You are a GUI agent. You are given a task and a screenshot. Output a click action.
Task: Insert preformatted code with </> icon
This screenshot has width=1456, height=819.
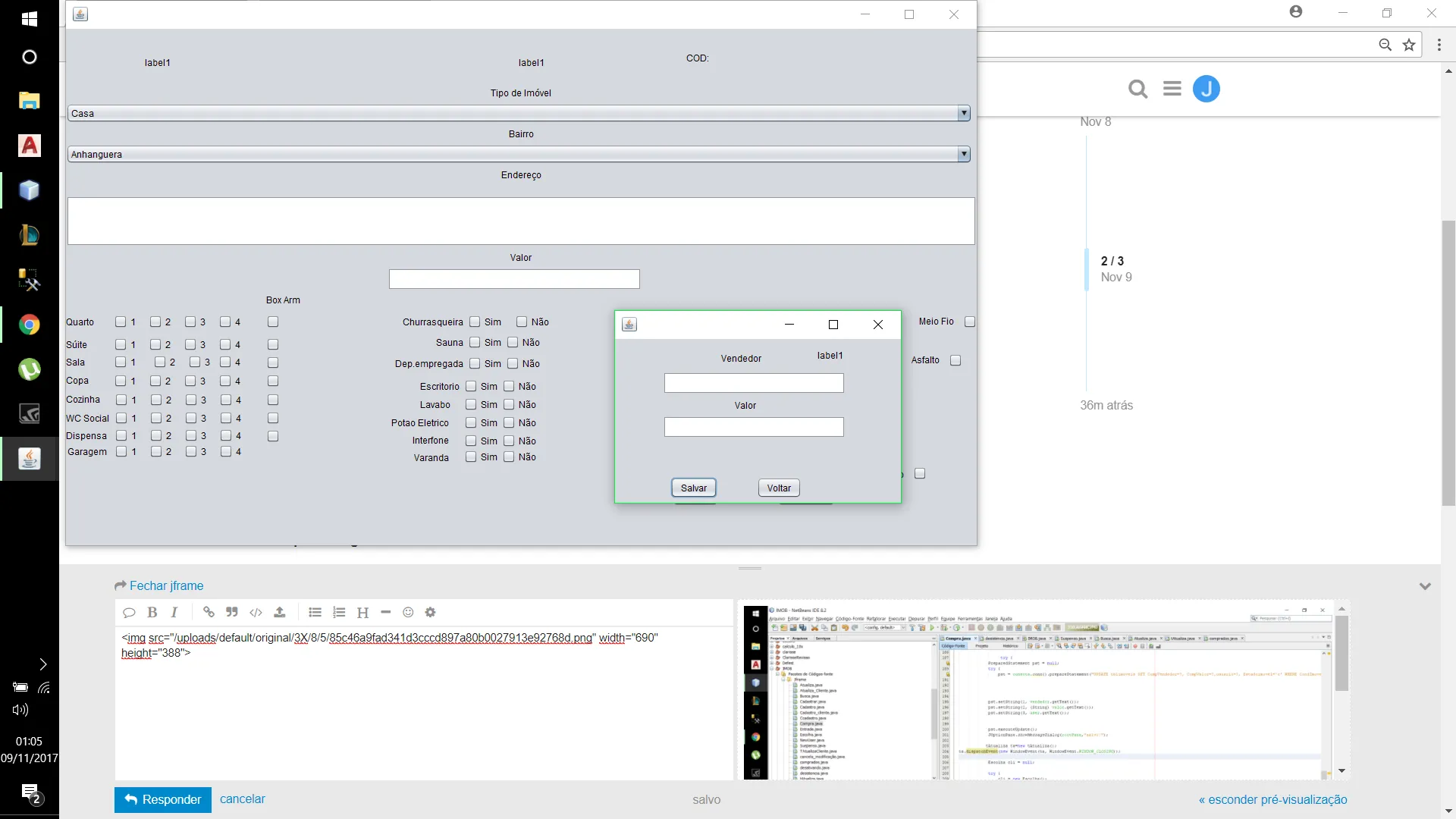click(x=256, y=613)
